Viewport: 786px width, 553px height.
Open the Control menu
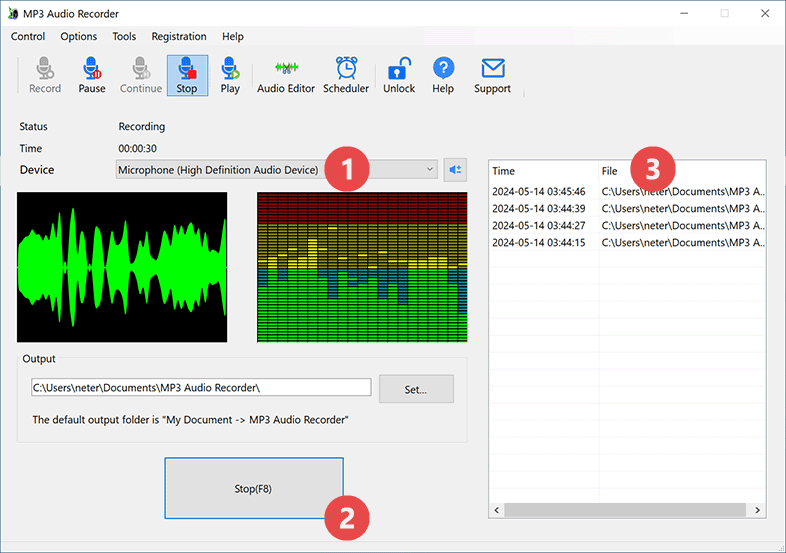coord(28,37)
